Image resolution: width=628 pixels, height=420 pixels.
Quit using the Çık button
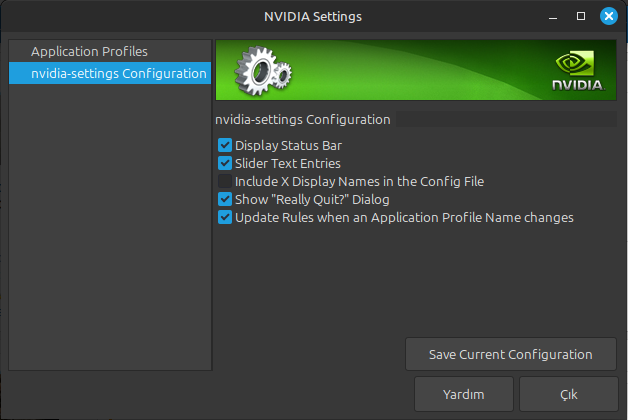click(x=568, y=395)
